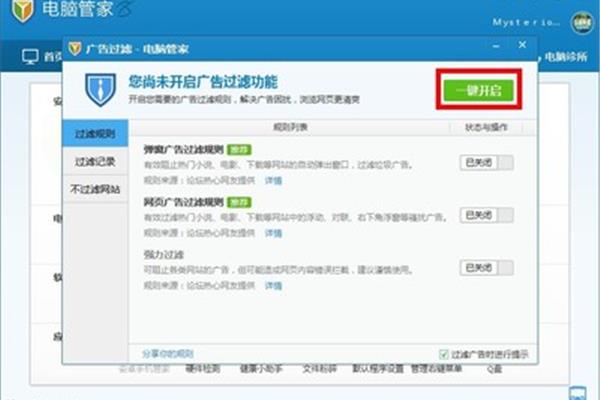Close the 广告过滤 dialog
Image resolution: width=600 pixels, height=400 pixels.
tap(522, 45)
